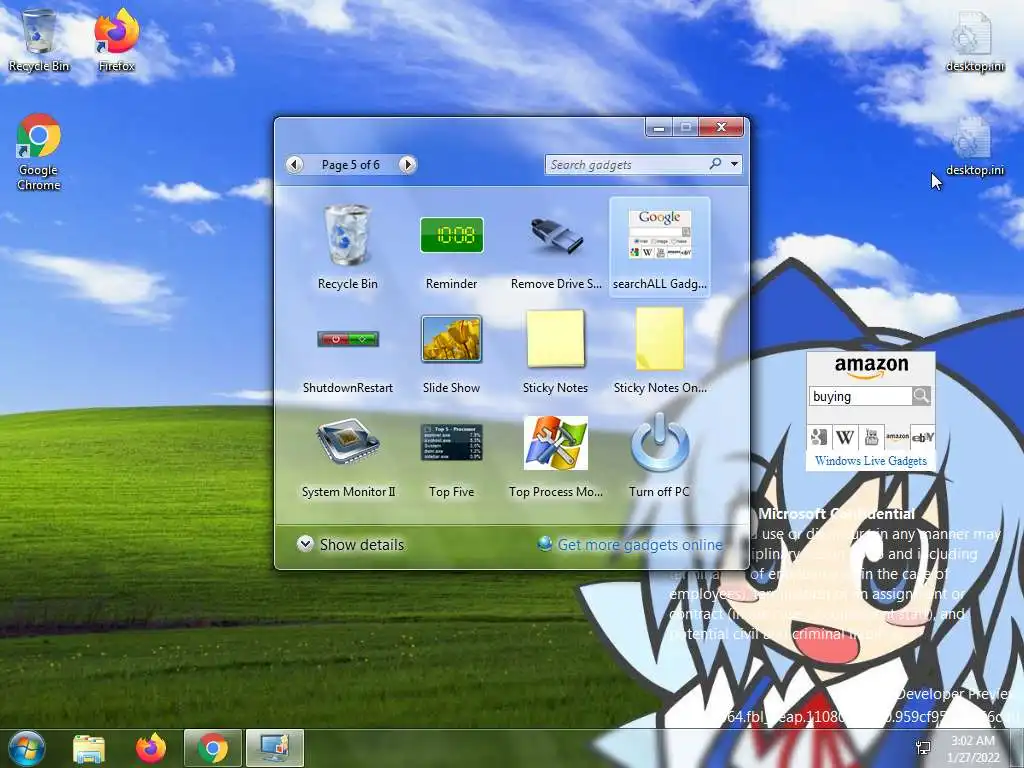This screenshot has height=768, width=1024.
Task: Pick the Turn off PC gadget
Action: (660, 456)
